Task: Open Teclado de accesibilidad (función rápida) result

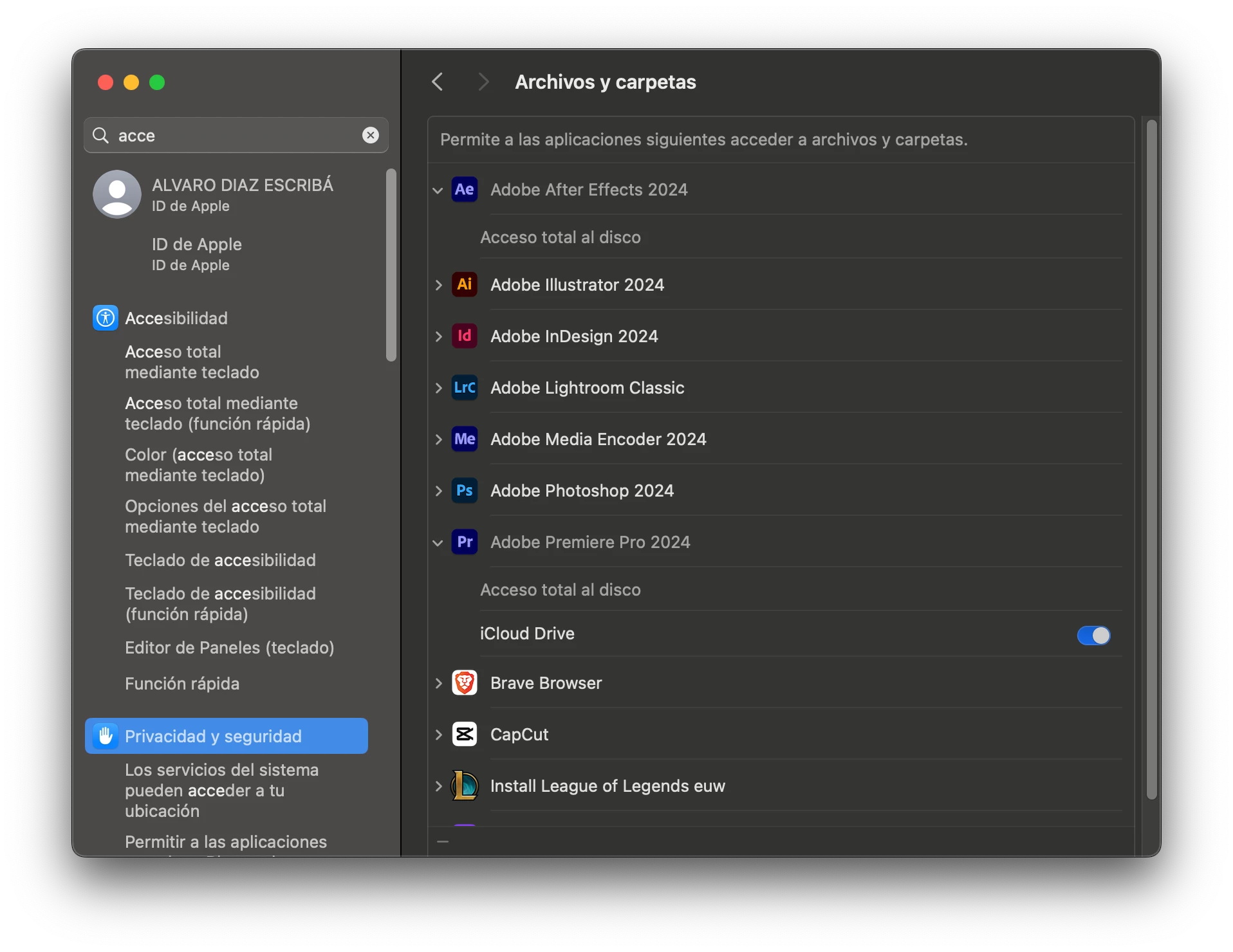Action: coord(220,604)
